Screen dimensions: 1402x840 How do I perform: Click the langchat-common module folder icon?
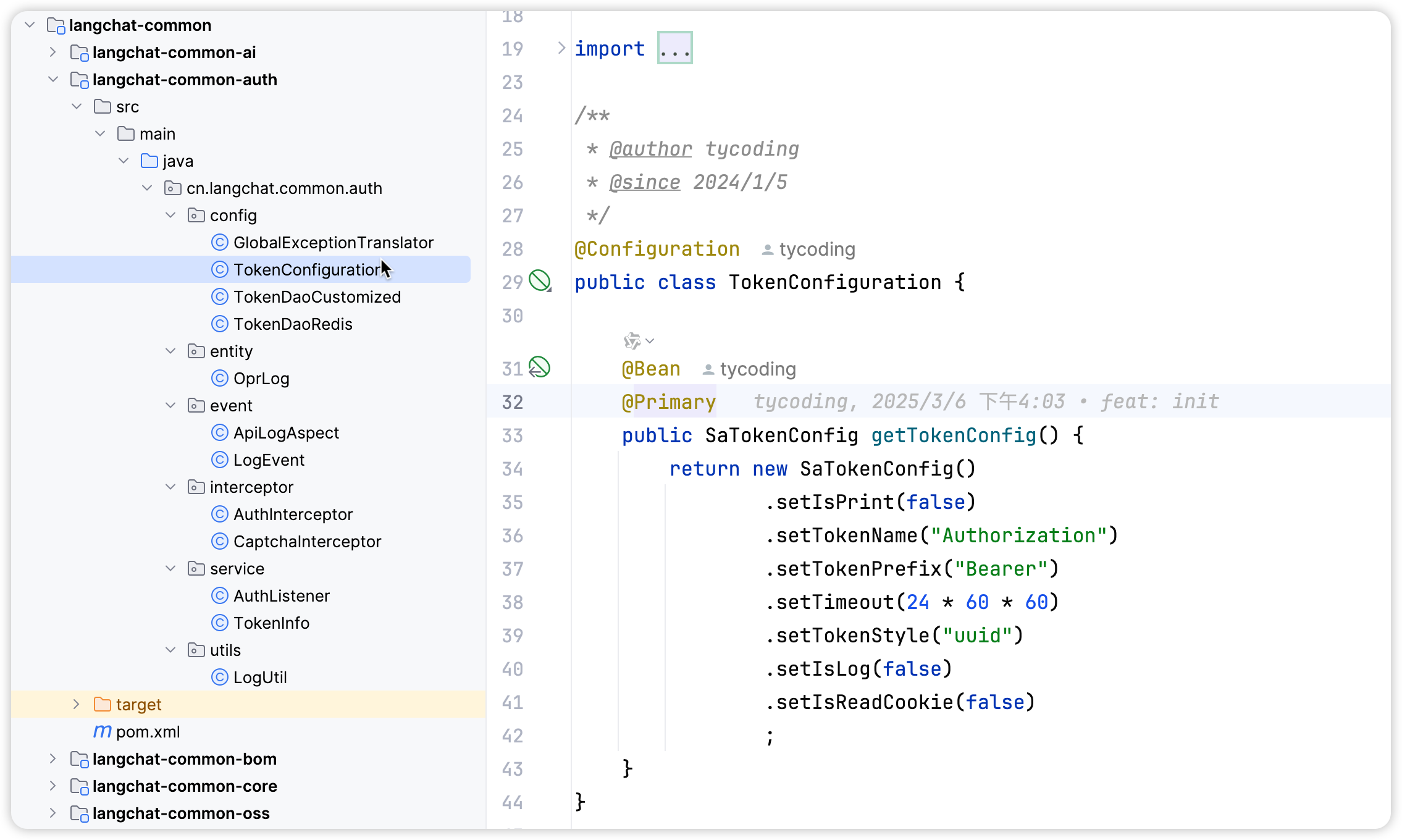coord(56,25)
